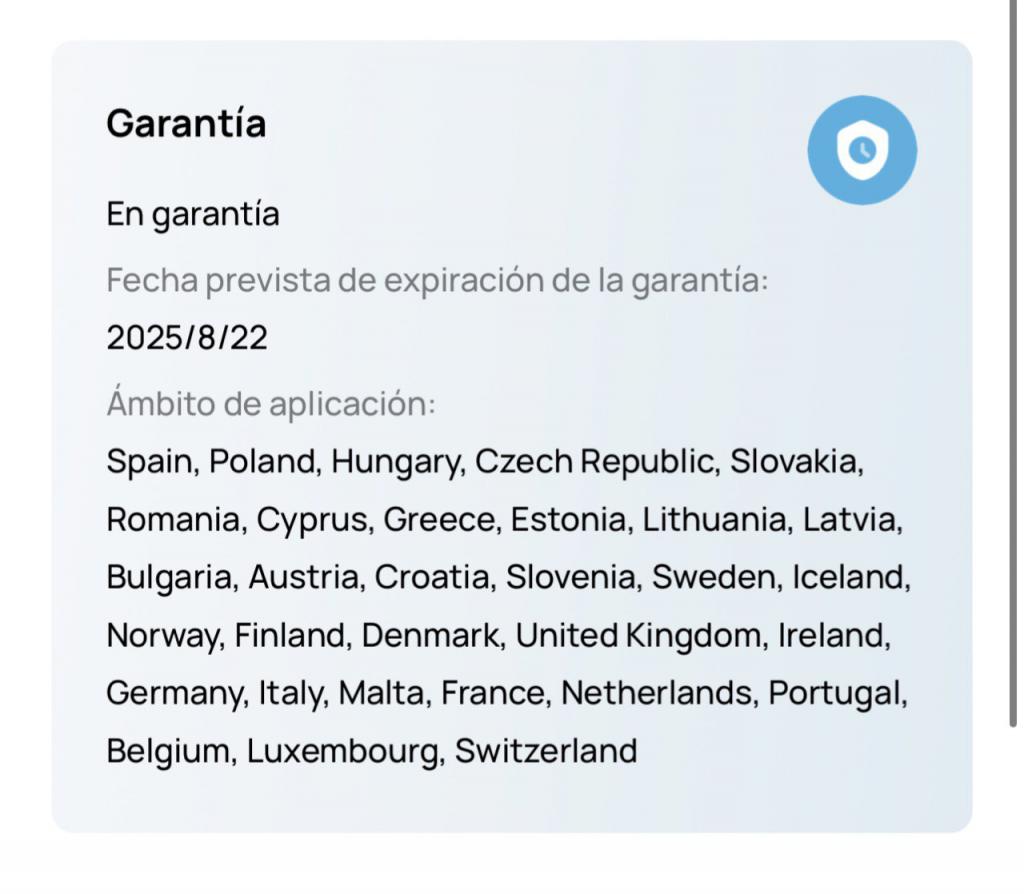Viewport: 1024px width, 894px height.
Task: Click Switzerland at the end of list
Action: pyautogui.click(x=546, y=751)
